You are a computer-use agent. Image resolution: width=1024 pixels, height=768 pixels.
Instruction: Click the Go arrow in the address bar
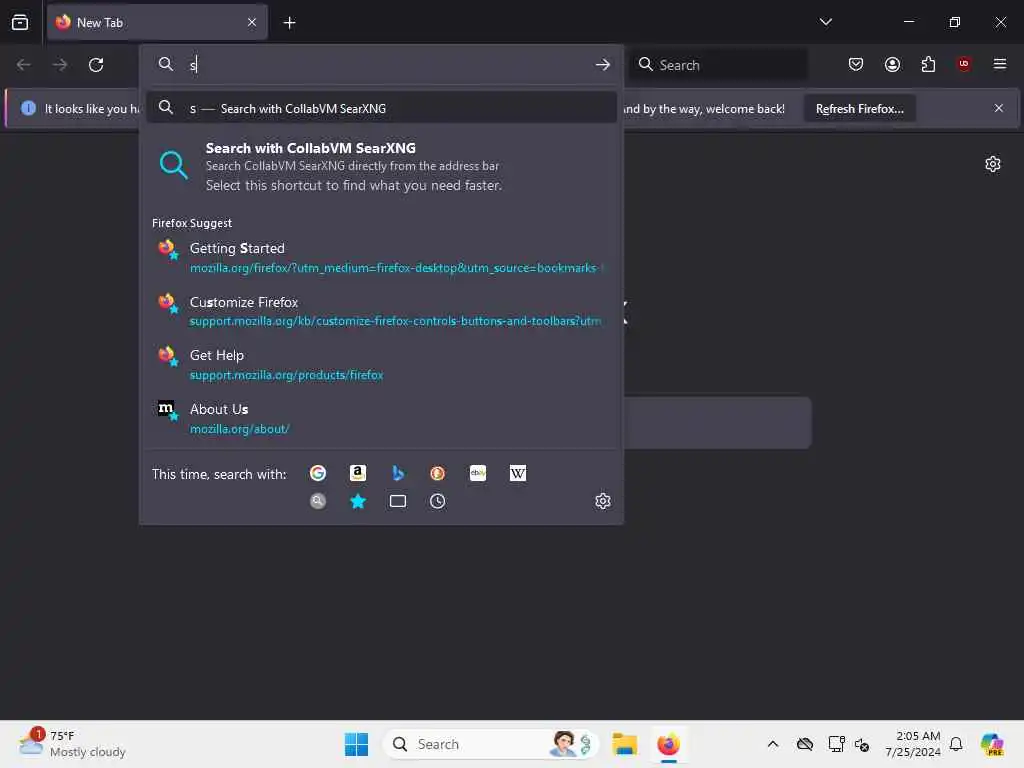[x=603, y=65]
